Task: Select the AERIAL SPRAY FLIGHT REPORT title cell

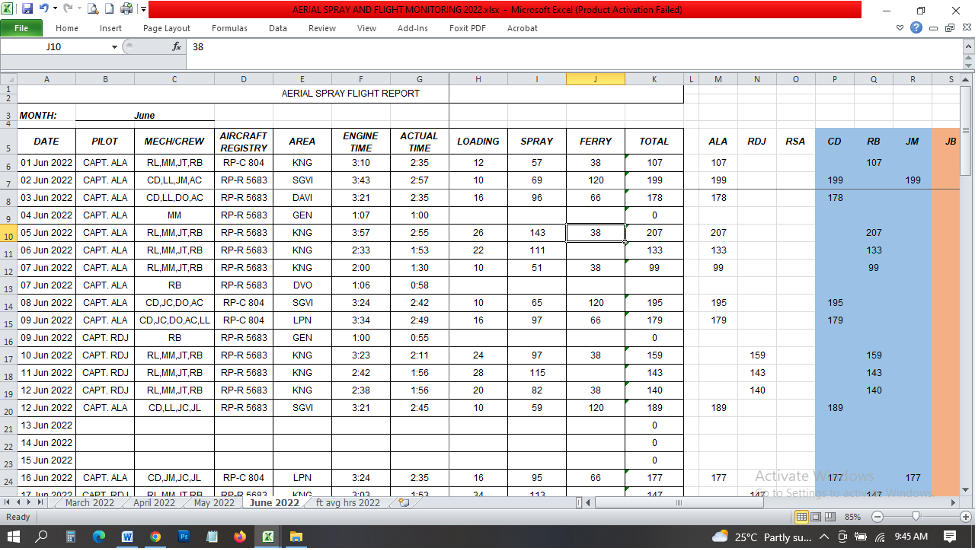Action: (x=350, y=93)
